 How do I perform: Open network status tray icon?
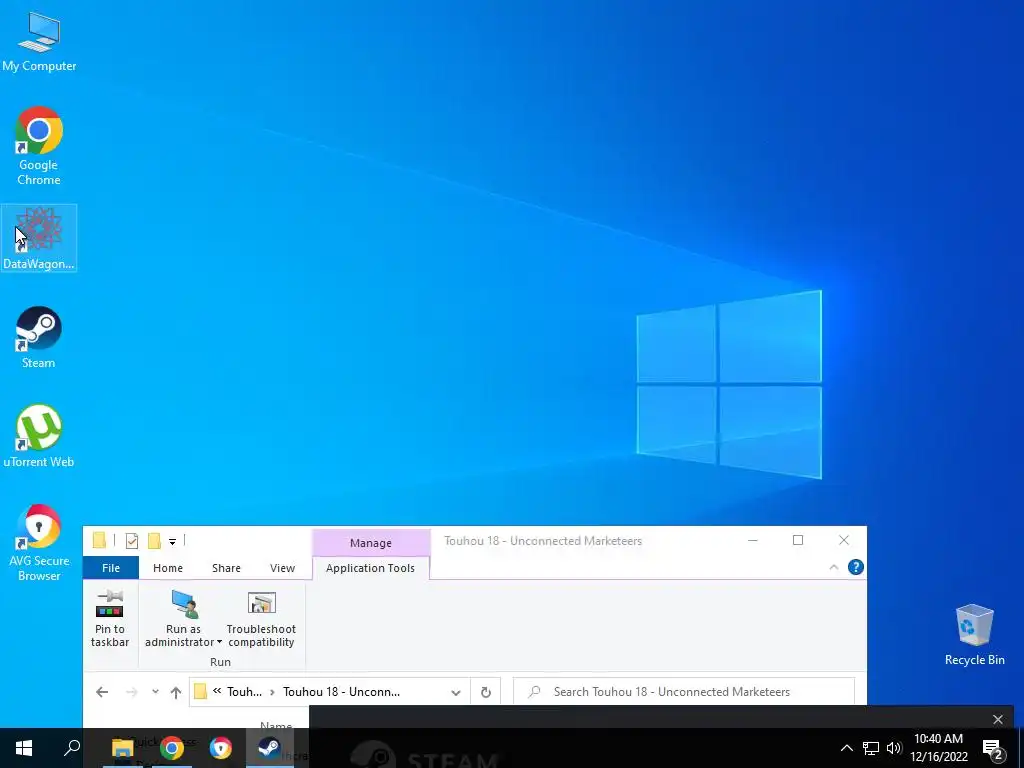point(871,748)
